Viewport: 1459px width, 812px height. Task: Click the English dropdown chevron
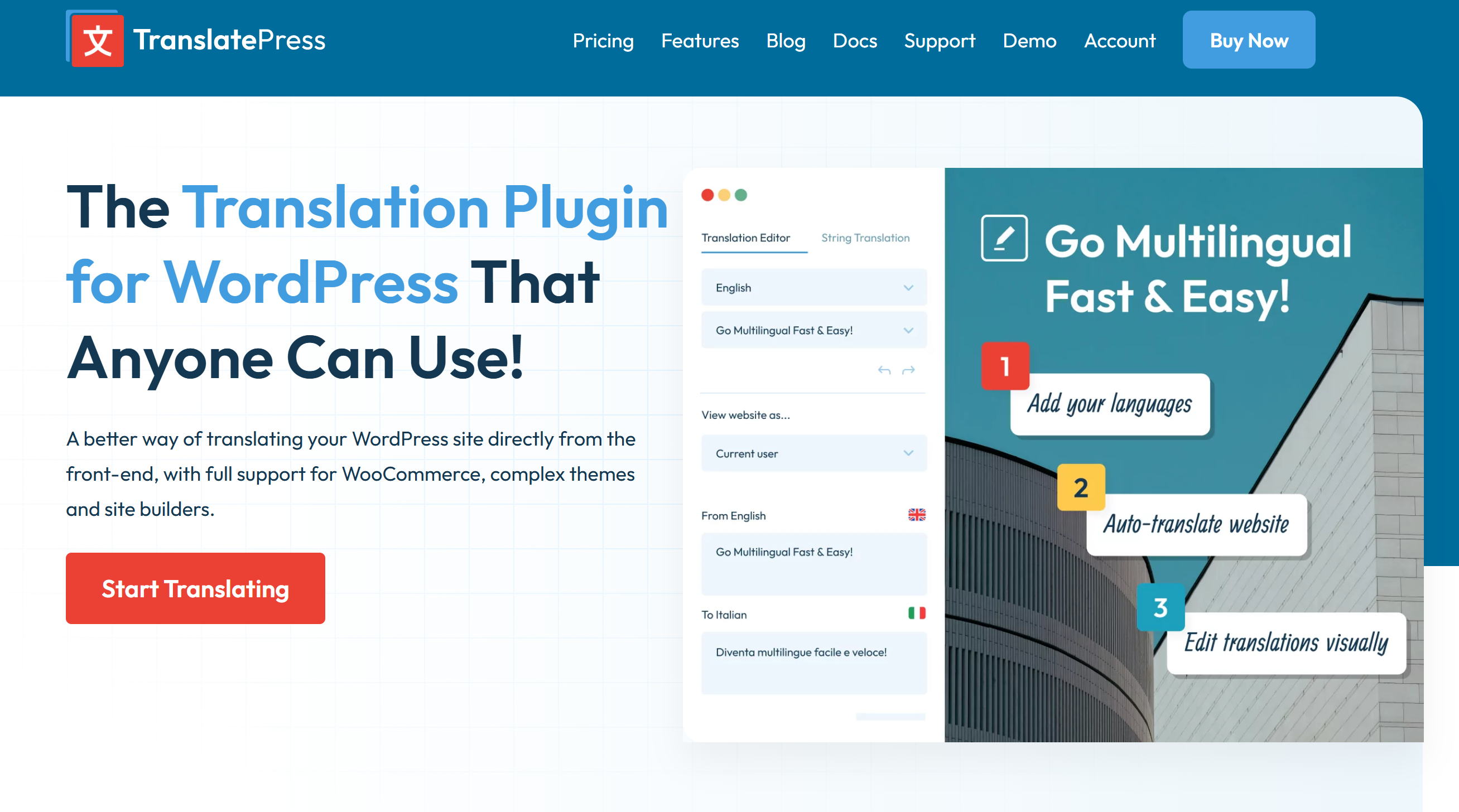[x=908, y=288]
